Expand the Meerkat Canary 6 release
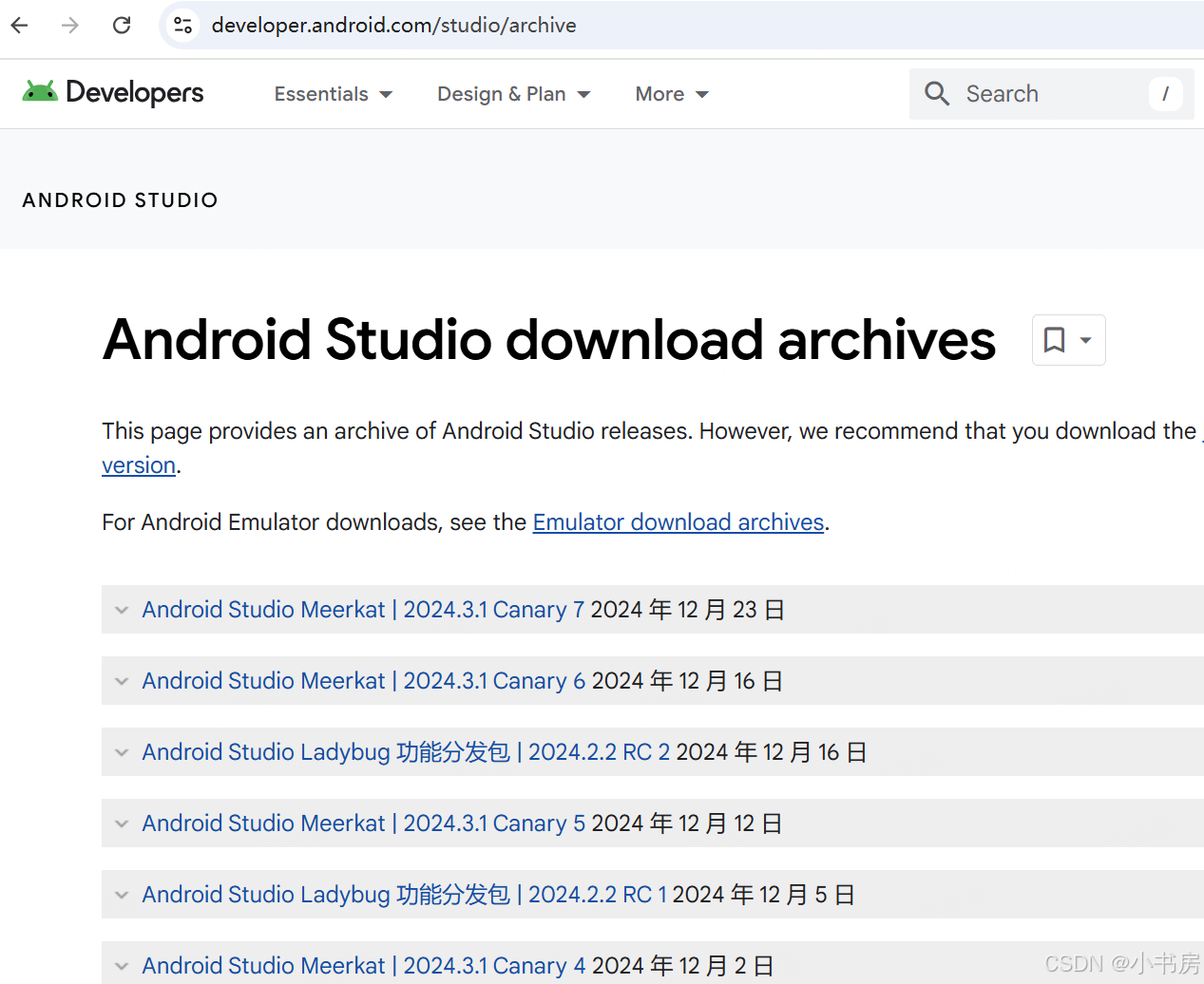1204x984 pixels. 363,681
